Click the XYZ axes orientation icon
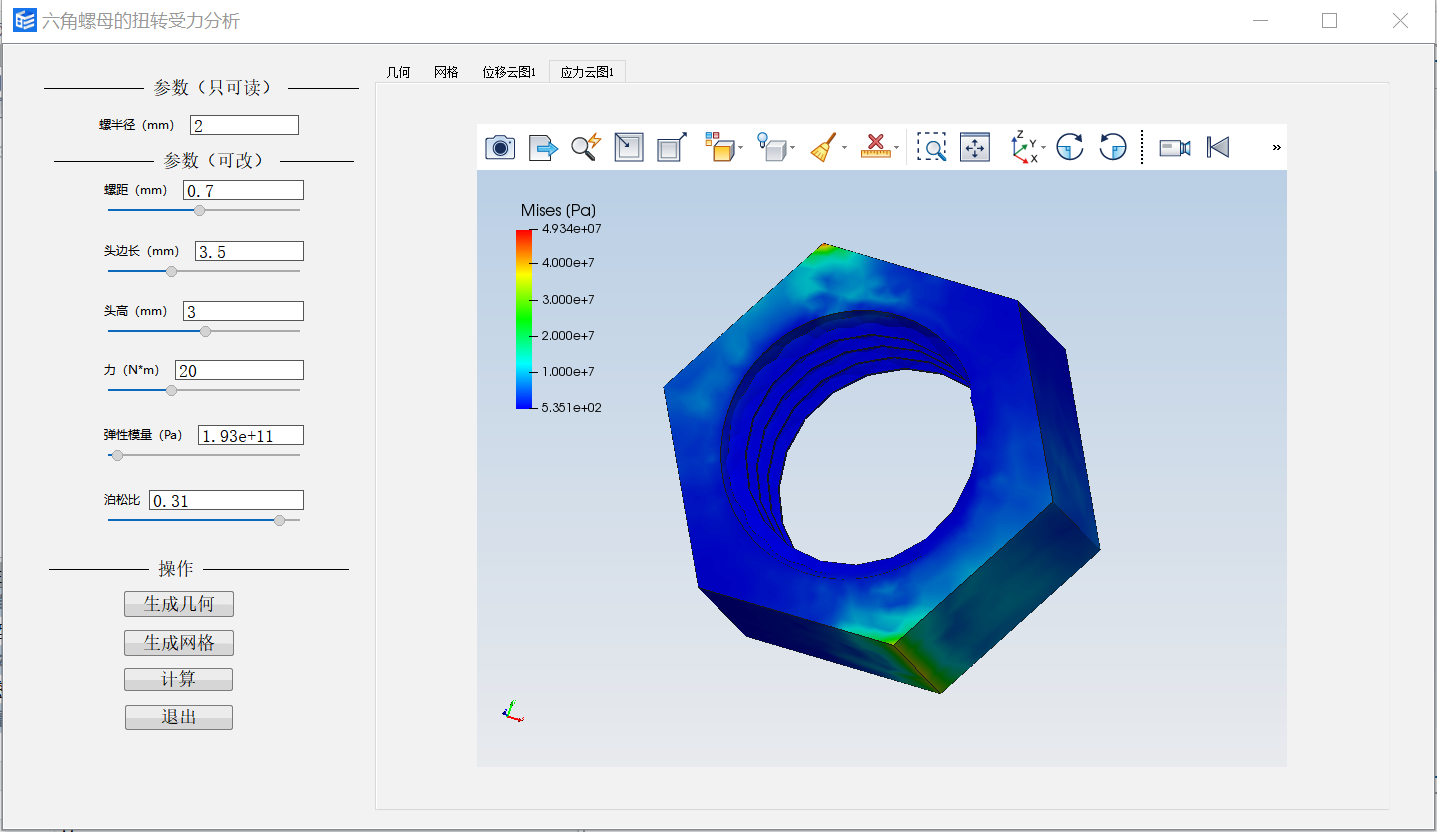This screenshot has width=1437, height=832. tap(1024, 146)
